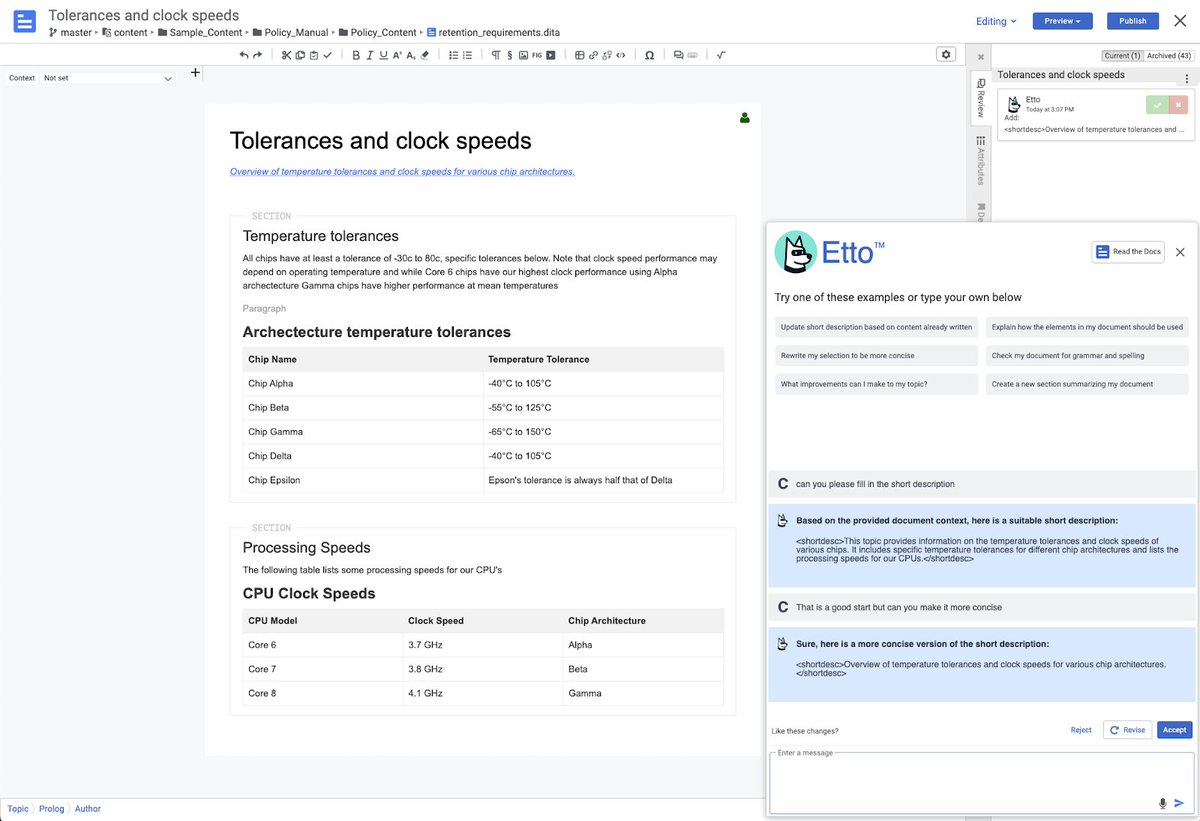This screenshot has height=821, width=1200.
Task: Choose 'Check my document for grammar' prompt
Action: pyautogui.click(x=1087, y=356)
